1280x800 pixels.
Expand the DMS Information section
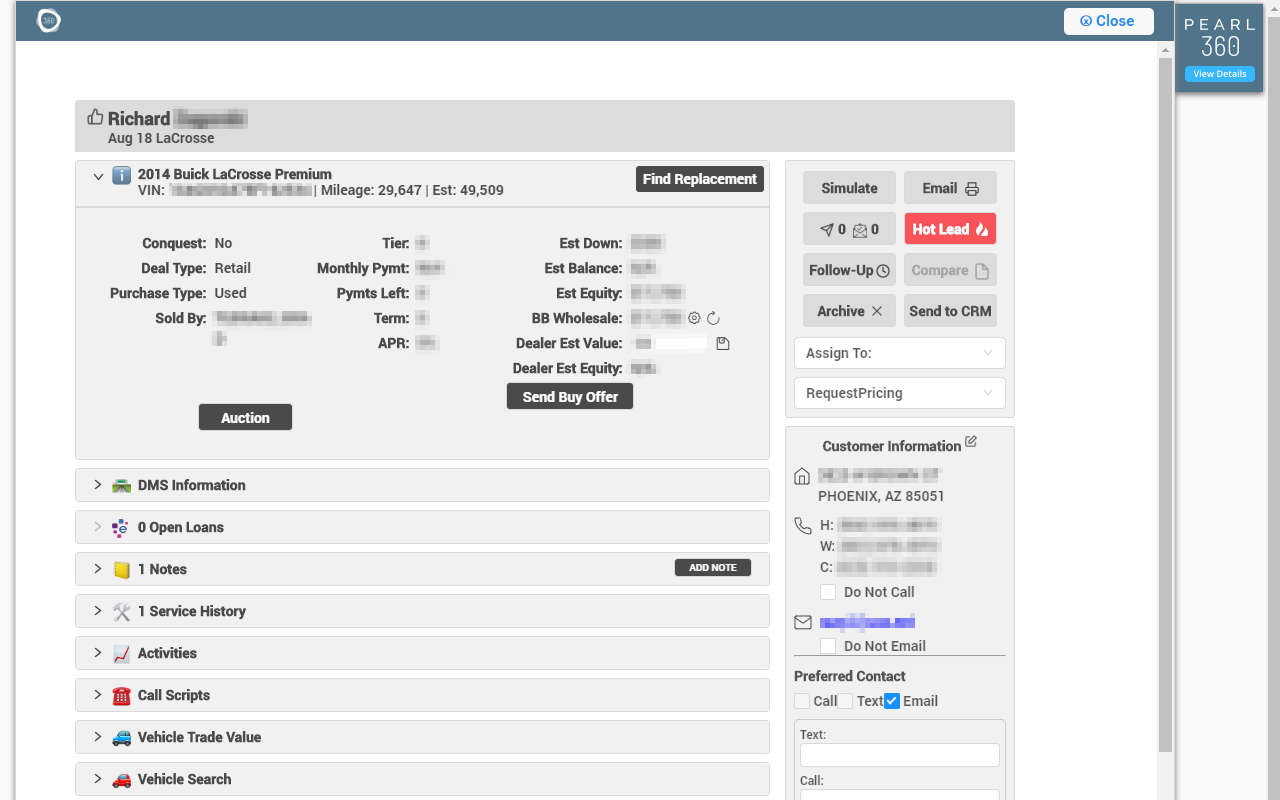pos(191,485)
